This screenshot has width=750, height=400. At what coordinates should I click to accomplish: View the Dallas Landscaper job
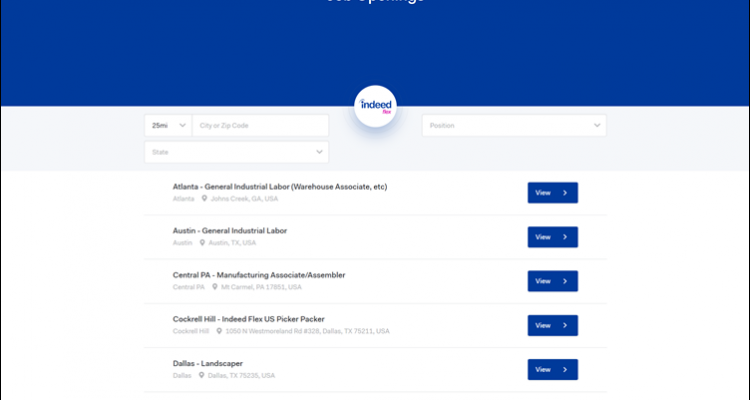point(552,369)
